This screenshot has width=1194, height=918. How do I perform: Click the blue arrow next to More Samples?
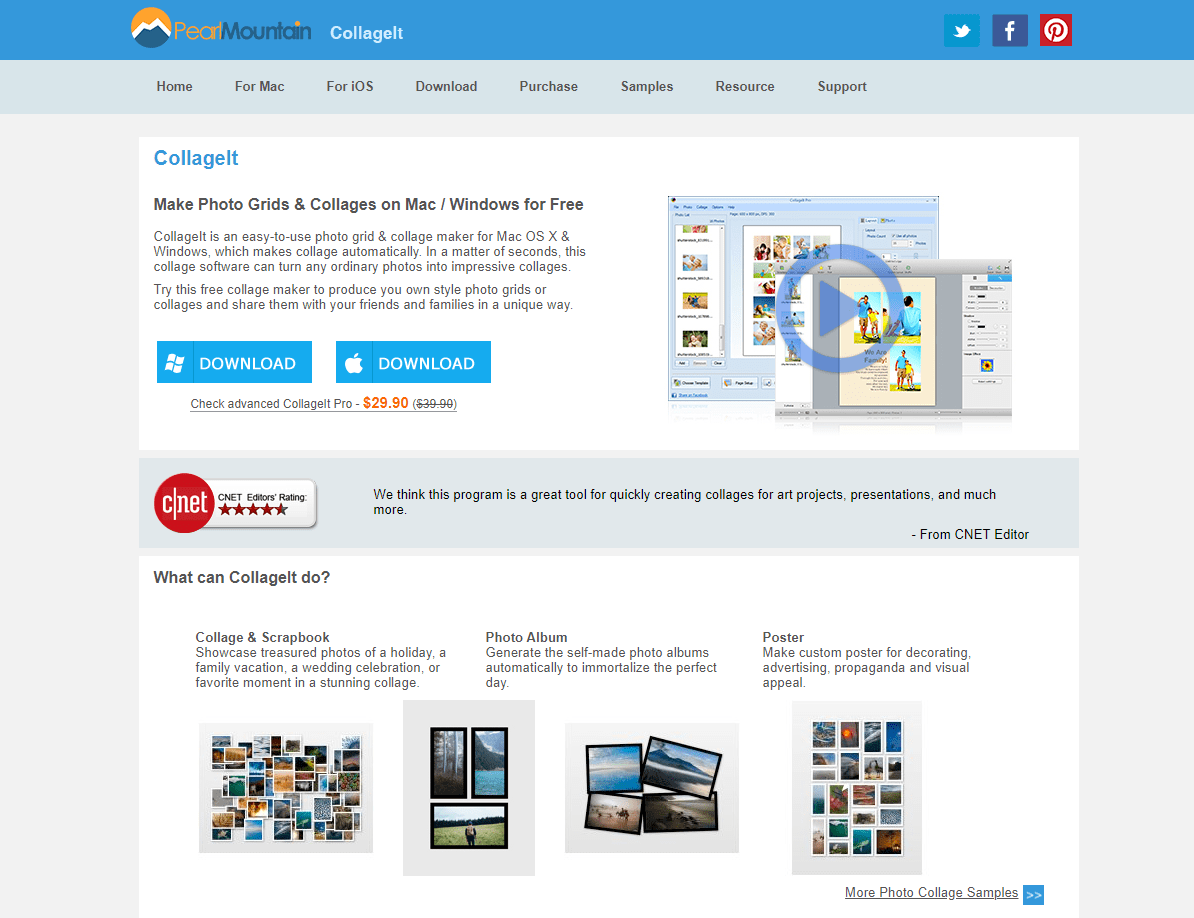click(1033, 894)
